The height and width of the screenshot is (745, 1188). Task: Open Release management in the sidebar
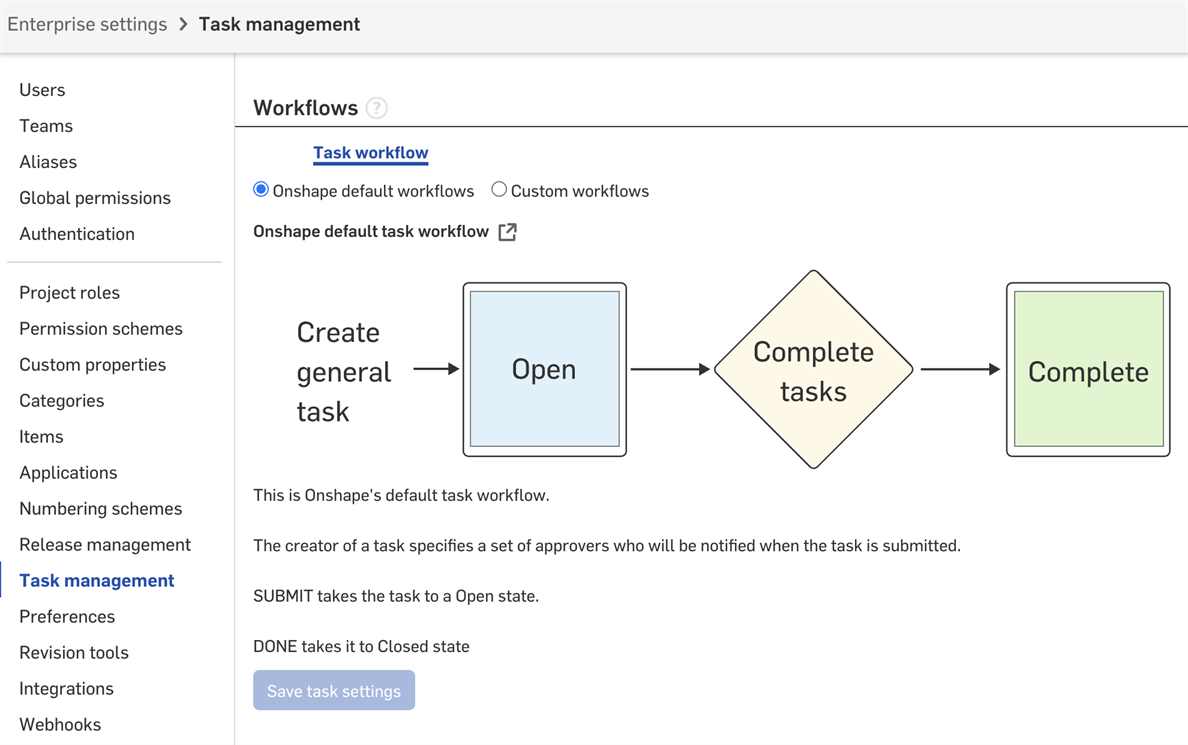point(105,545)
